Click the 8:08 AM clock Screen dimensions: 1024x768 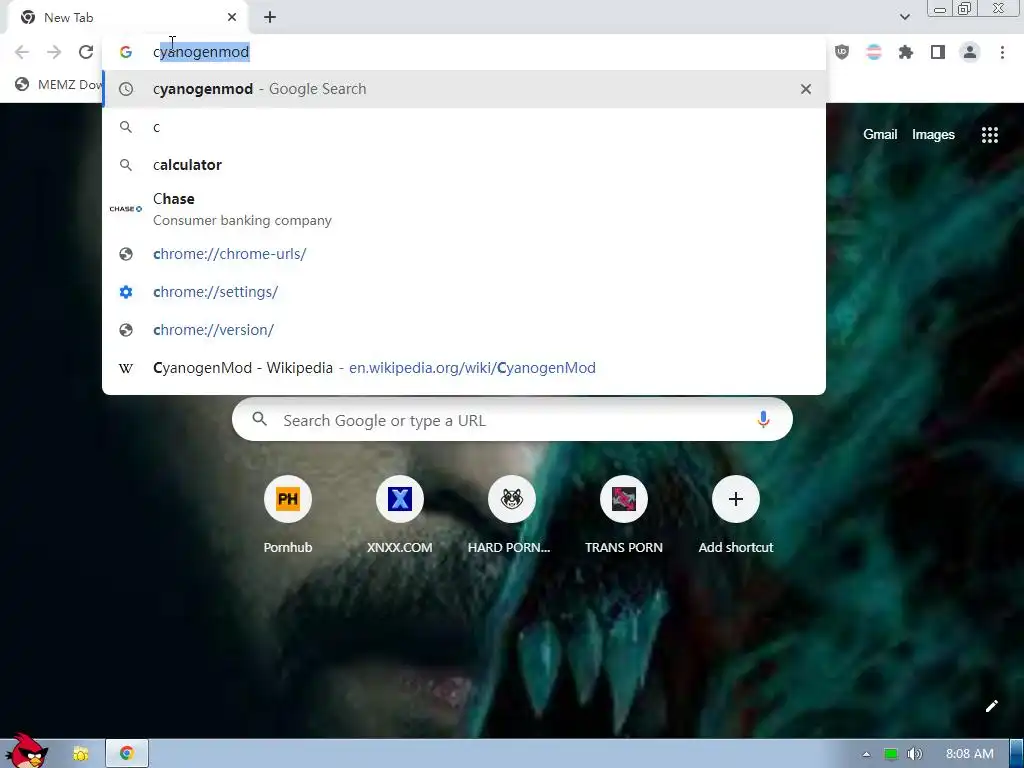[970, 754]
